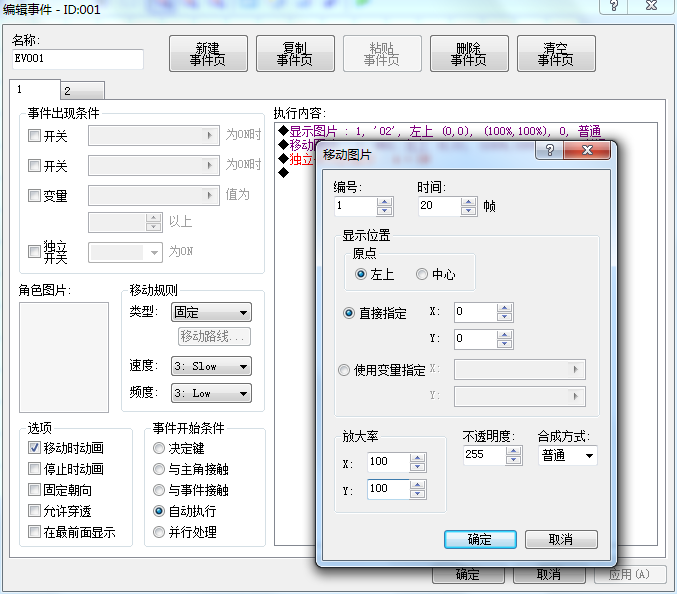This screenshot has height=594, width=677.
Task: Click 确定 in 编辑事件 window
Action: pos(468,575)
